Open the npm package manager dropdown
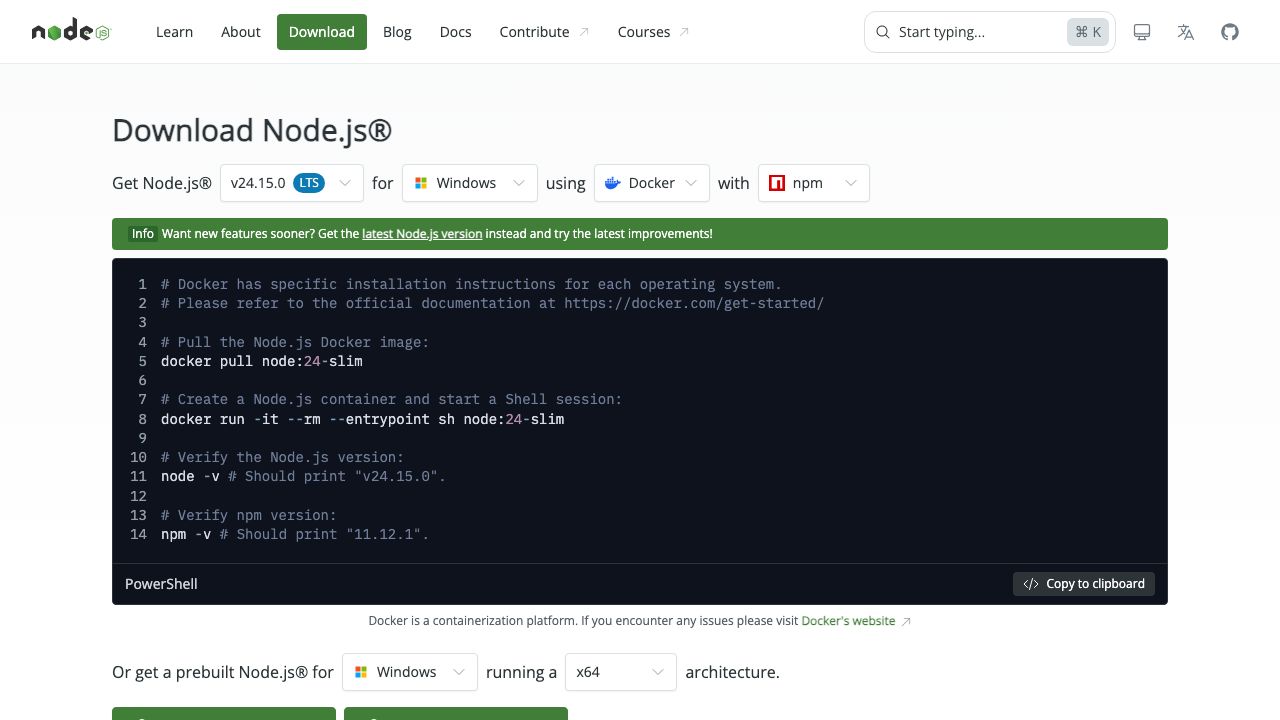Screen dimensions: 1280x720 814,183
